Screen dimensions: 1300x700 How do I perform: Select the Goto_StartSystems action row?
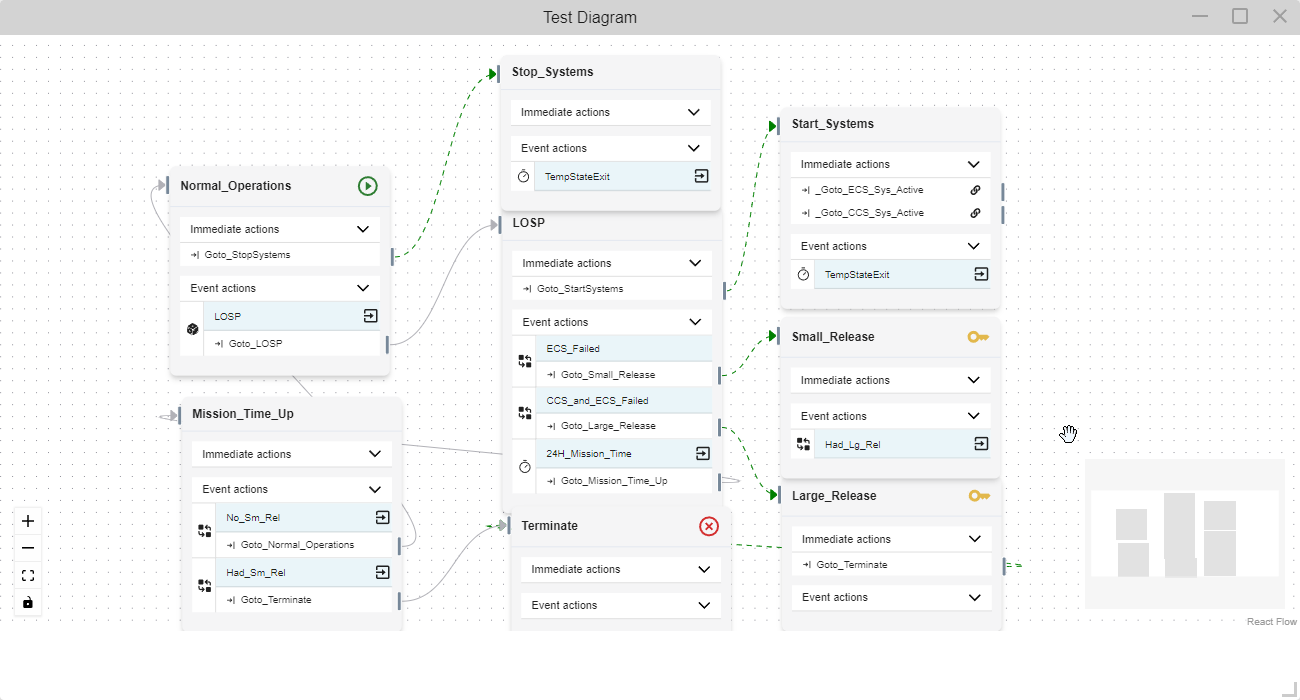pyautogui.click(x=612, y=289)
